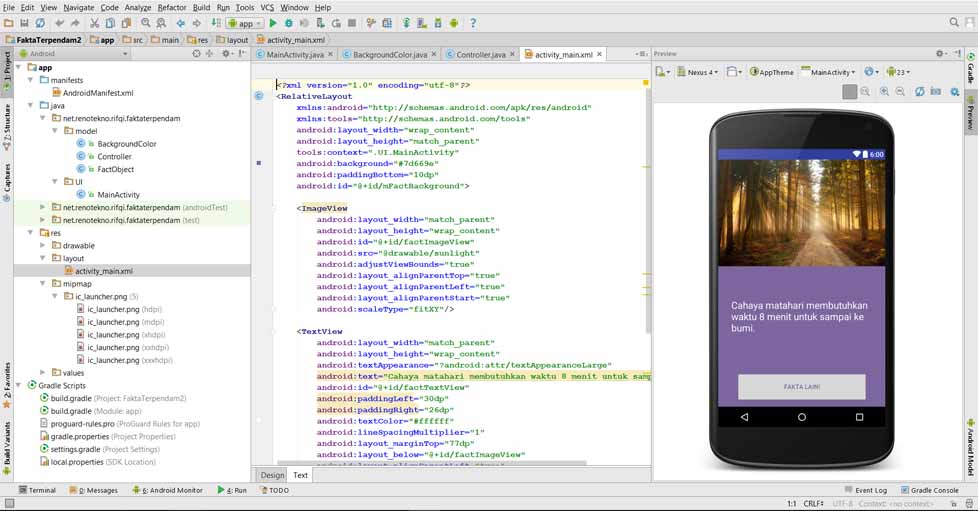Open the Help question mark icon
978x511 pixels.
[473, 23]
